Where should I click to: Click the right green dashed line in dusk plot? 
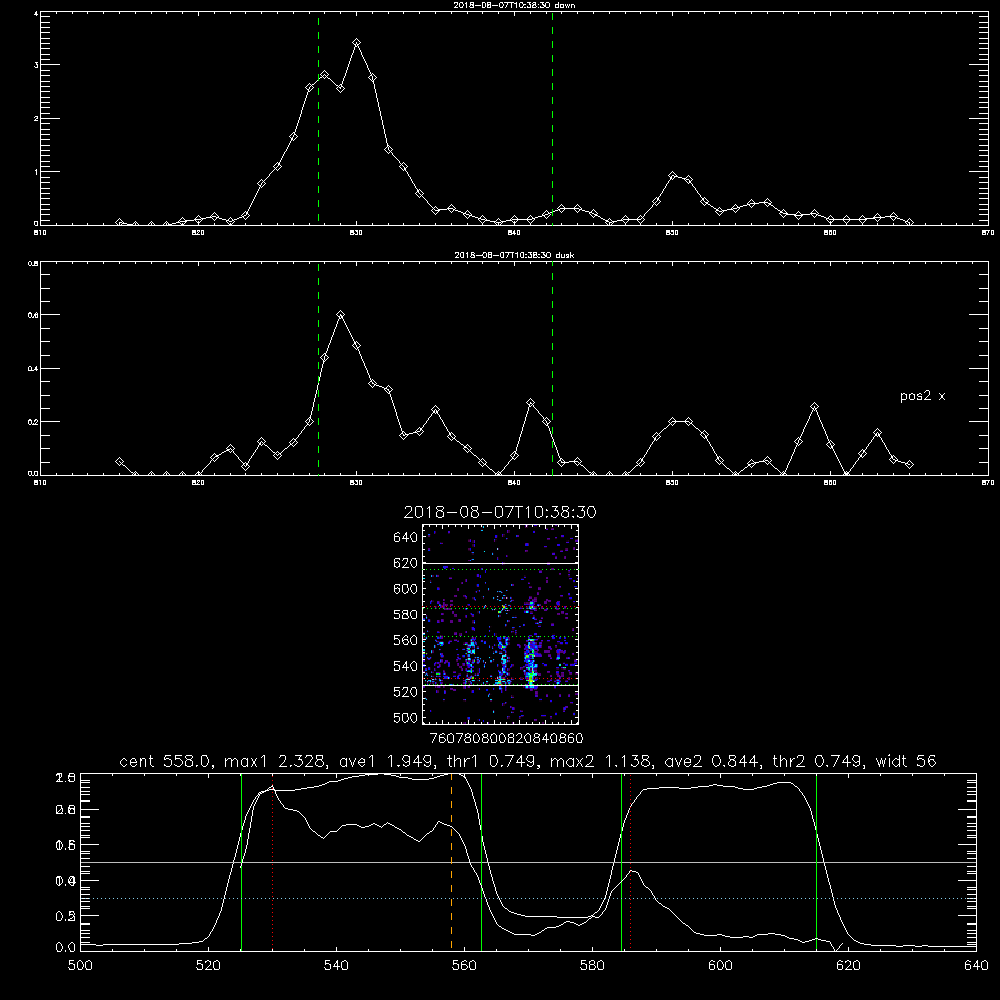click(552, 368)
